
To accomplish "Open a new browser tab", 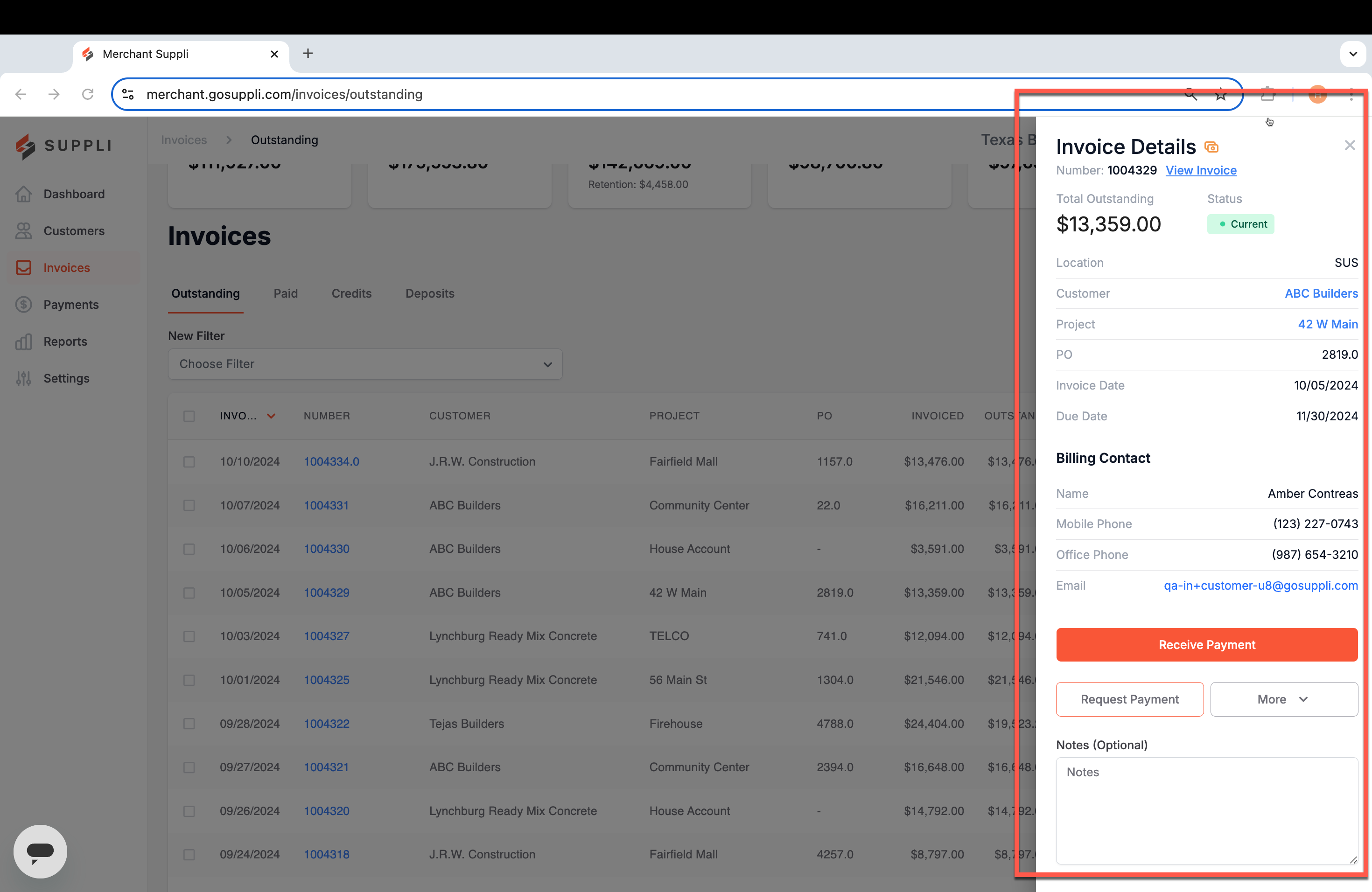I will click(308, 54).
